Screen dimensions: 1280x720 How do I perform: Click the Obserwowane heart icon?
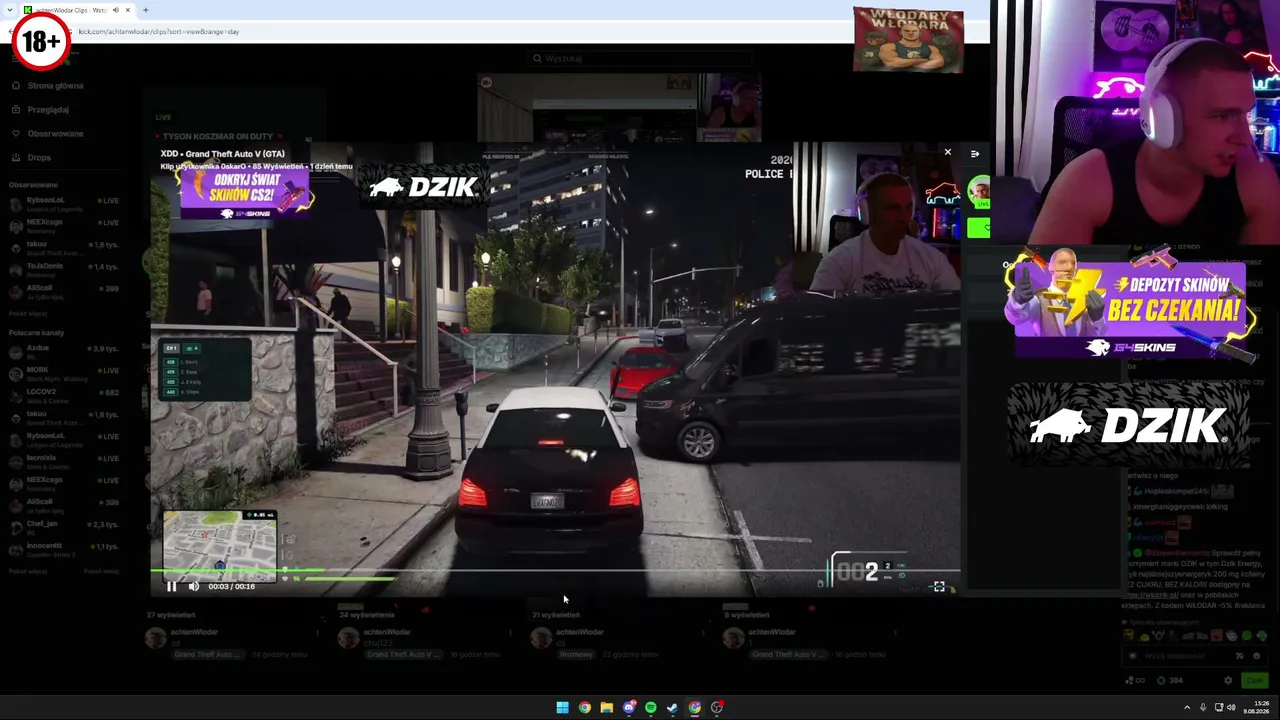15,134
